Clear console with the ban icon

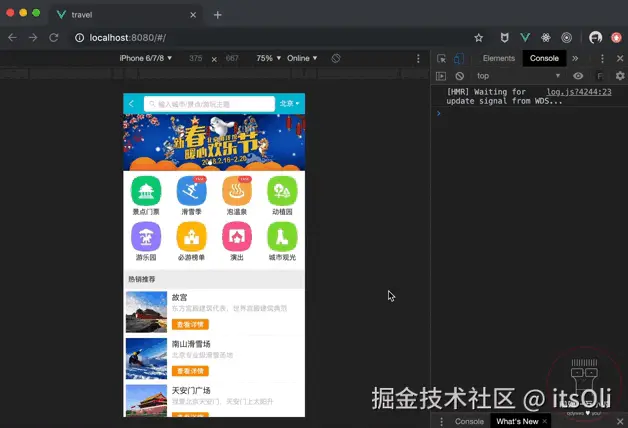(459, 76)
